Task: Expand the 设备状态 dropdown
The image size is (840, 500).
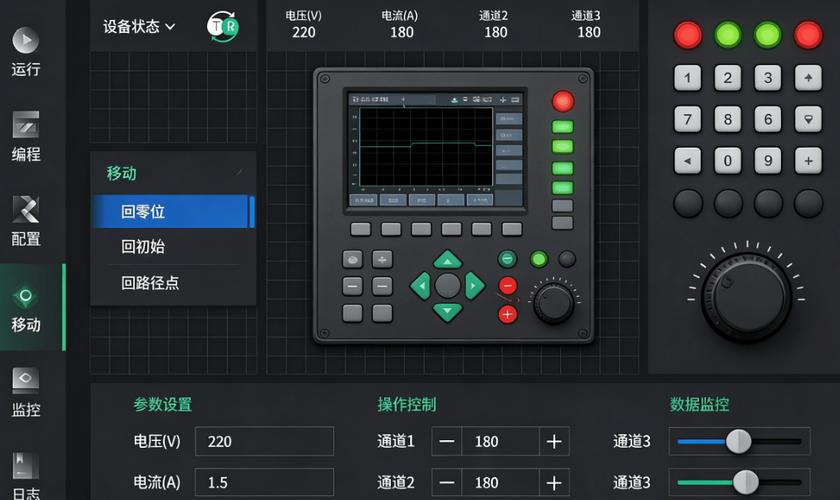Action: click(139, 26)
